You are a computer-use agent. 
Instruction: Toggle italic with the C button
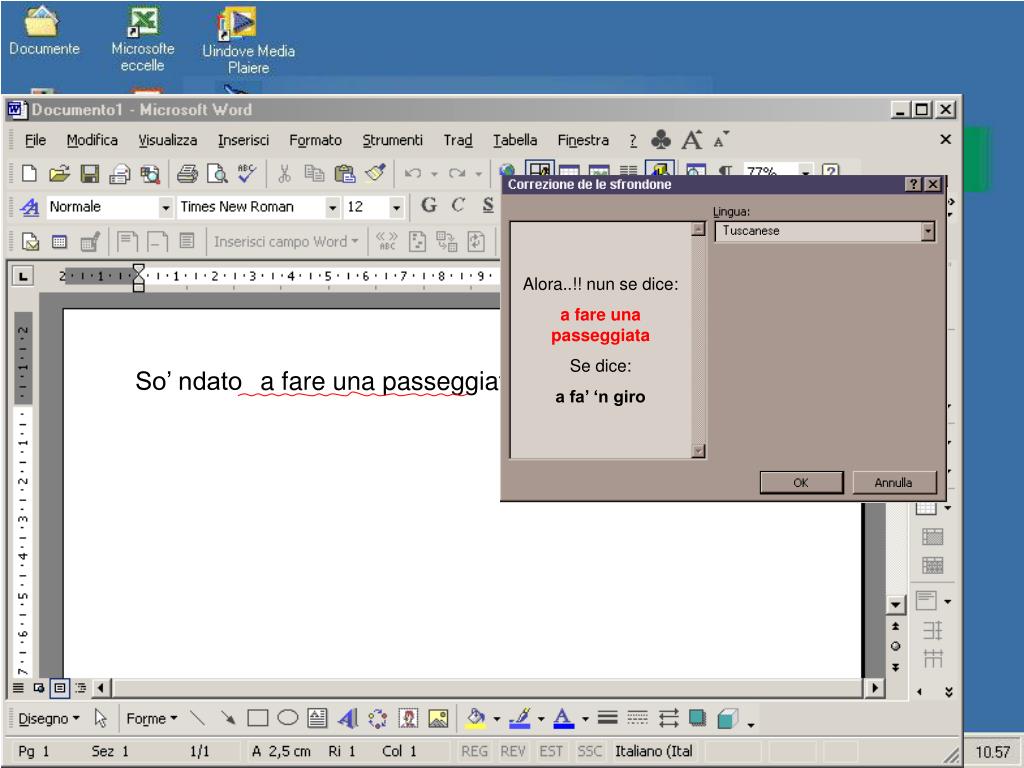coord(458,205)
